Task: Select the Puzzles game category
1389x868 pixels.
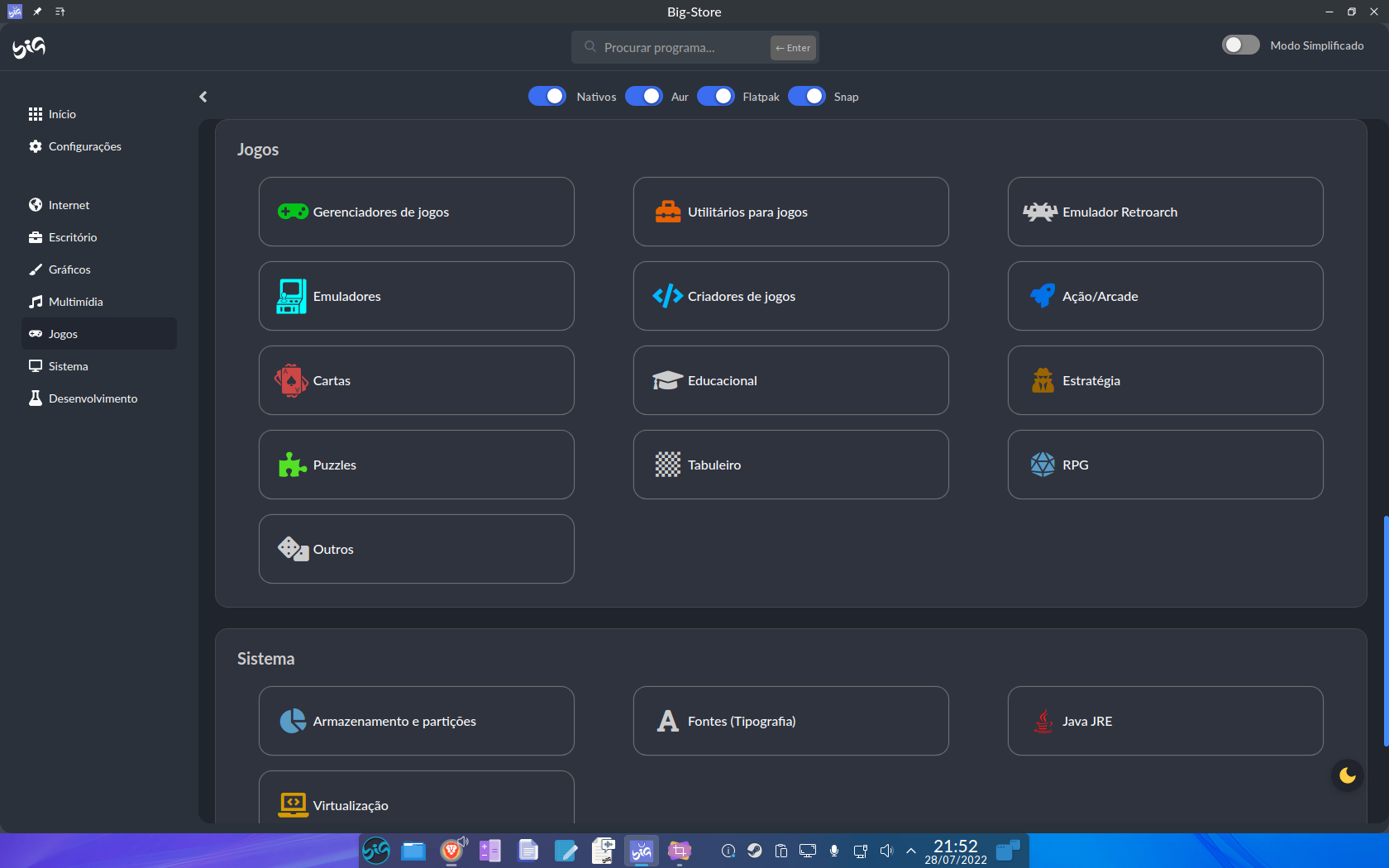Action: click(416, 465)
